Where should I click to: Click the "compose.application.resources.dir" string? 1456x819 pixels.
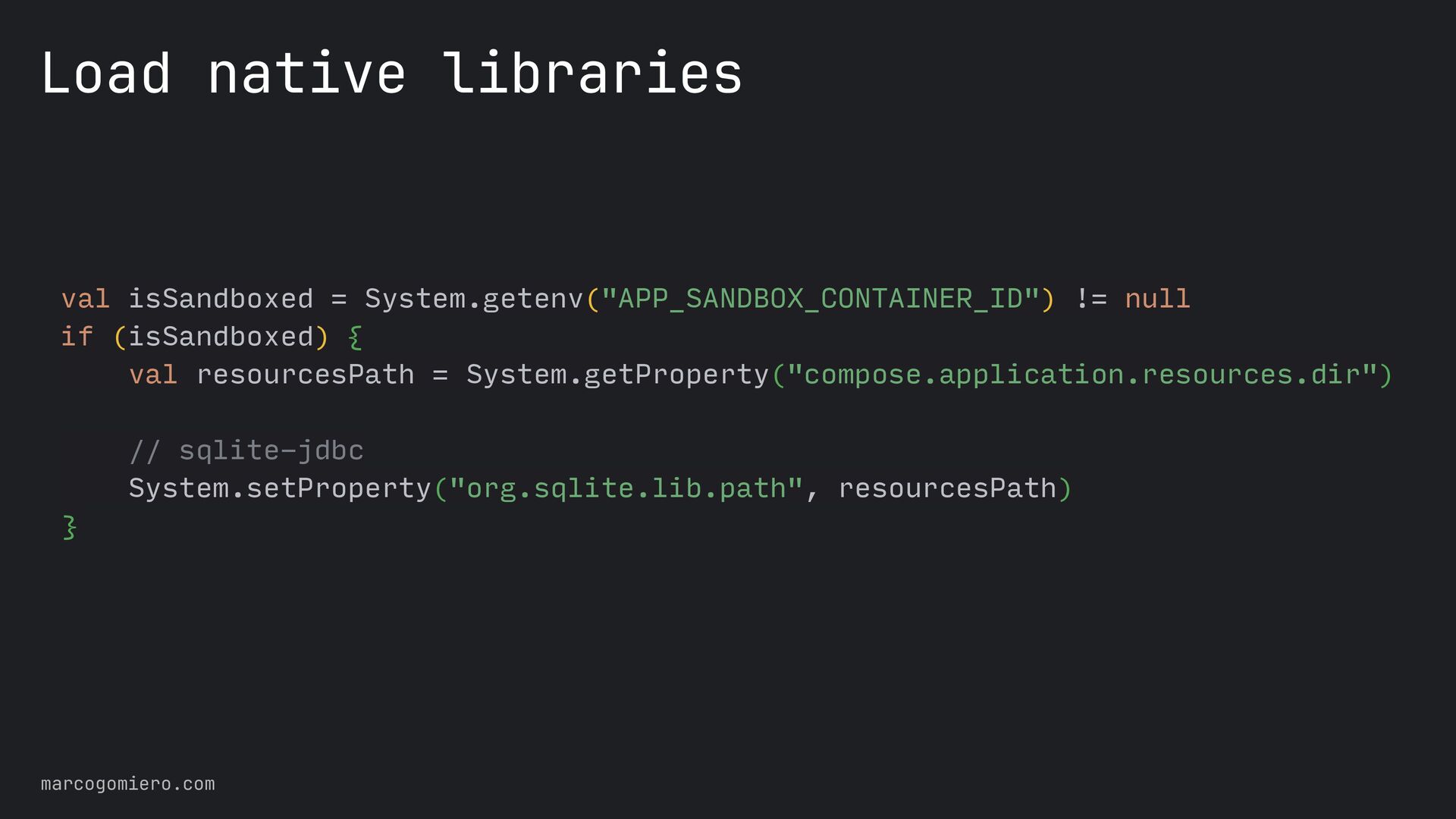click(x=1082, y=375)
